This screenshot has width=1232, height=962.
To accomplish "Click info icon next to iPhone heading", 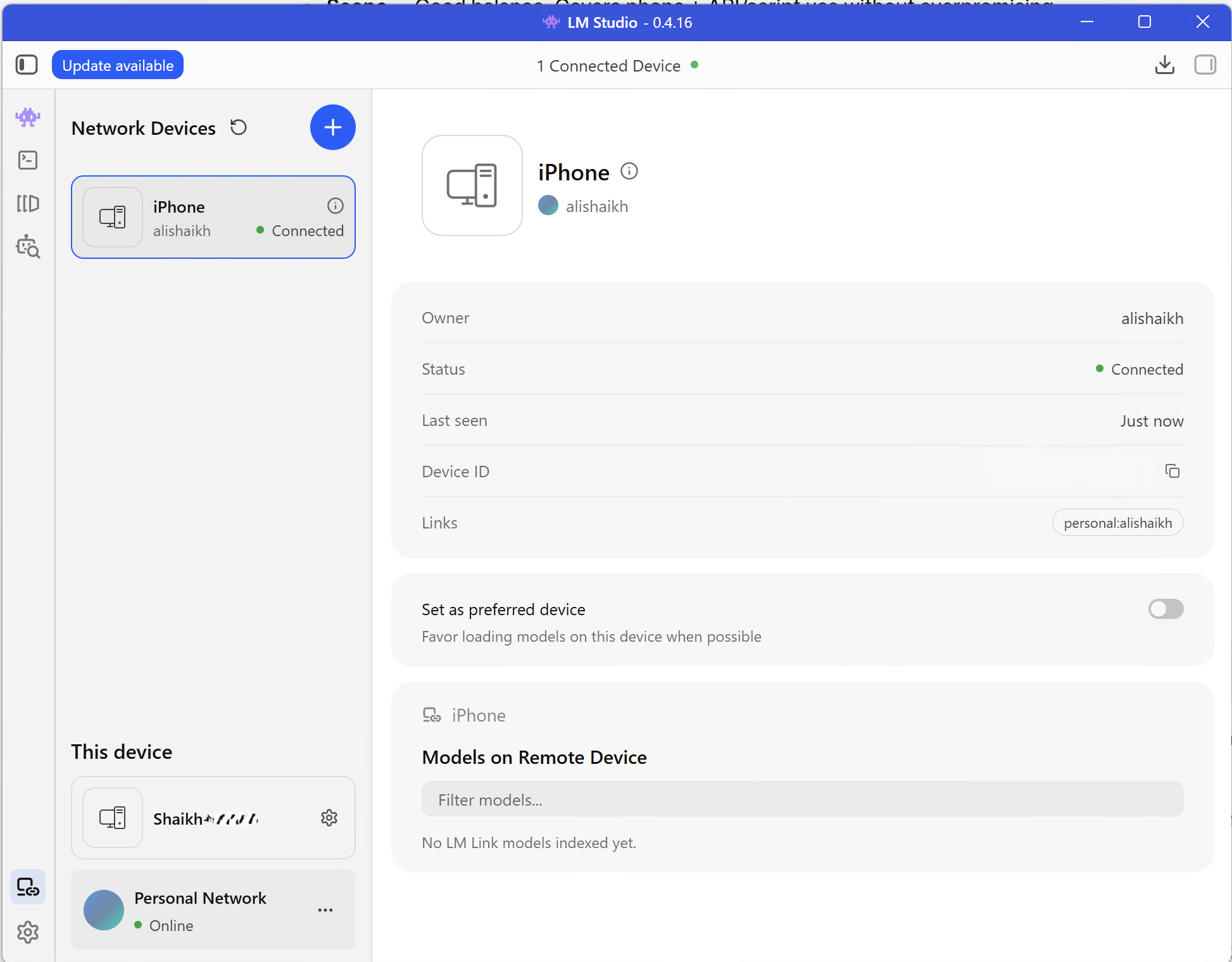I will (629, 171).
